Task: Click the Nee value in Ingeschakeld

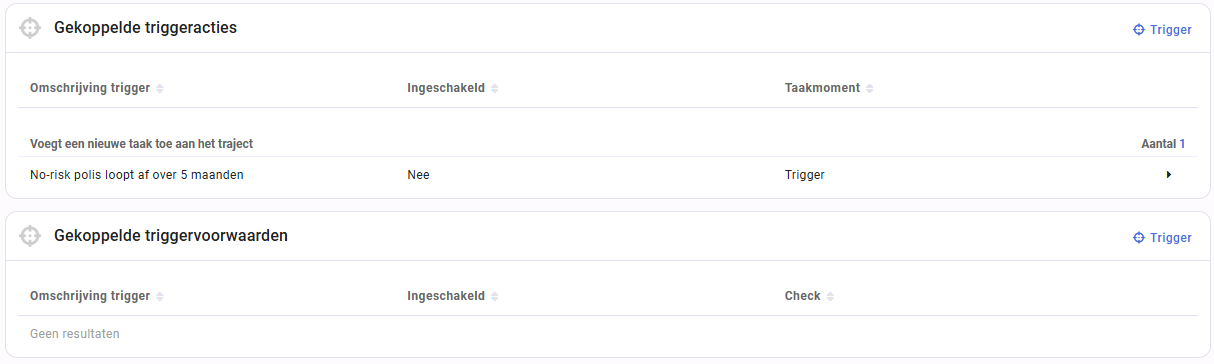Action: [x=418, y=175]
